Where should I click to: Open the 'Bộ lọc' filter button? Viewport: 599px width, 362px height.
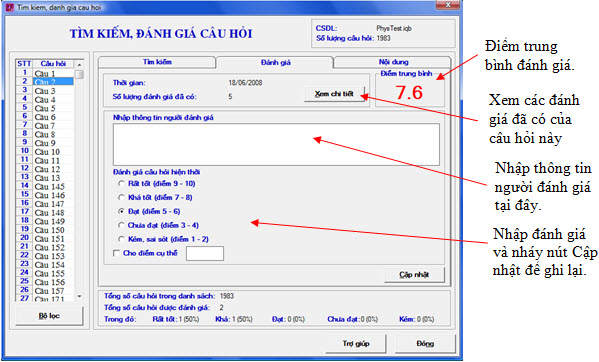(x=49, y=316)
